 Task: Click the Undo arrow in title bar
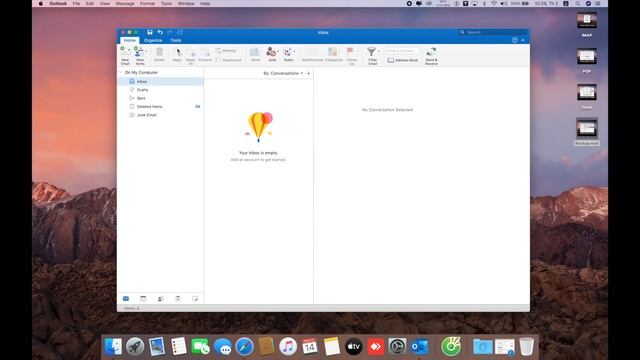160,32
